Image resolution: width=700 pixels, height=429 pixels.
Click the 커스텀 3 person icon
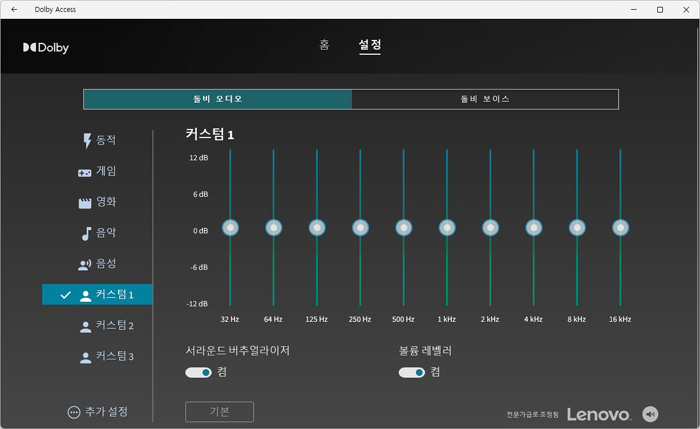(x=85, y=358)
